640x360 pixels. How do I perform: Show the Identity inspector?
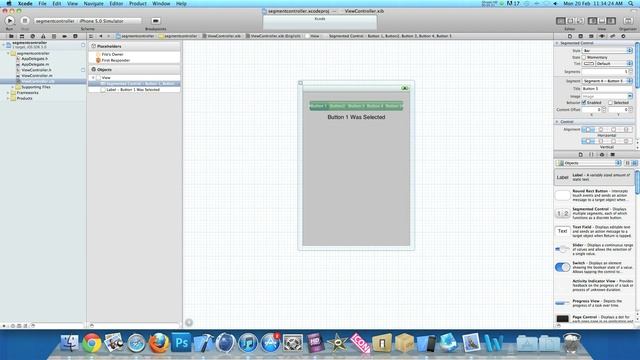tap(591, 36)
